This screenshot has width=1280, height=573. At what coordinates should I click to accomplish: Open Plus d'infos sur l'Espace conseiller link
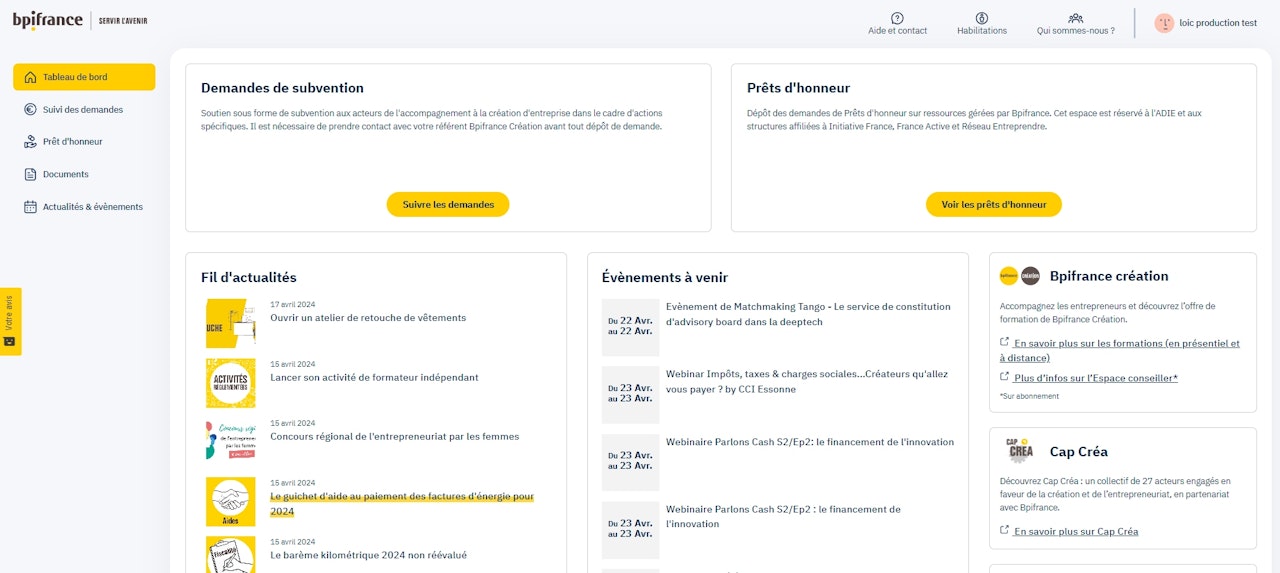pyautogui.click(x=1095, y=378)
